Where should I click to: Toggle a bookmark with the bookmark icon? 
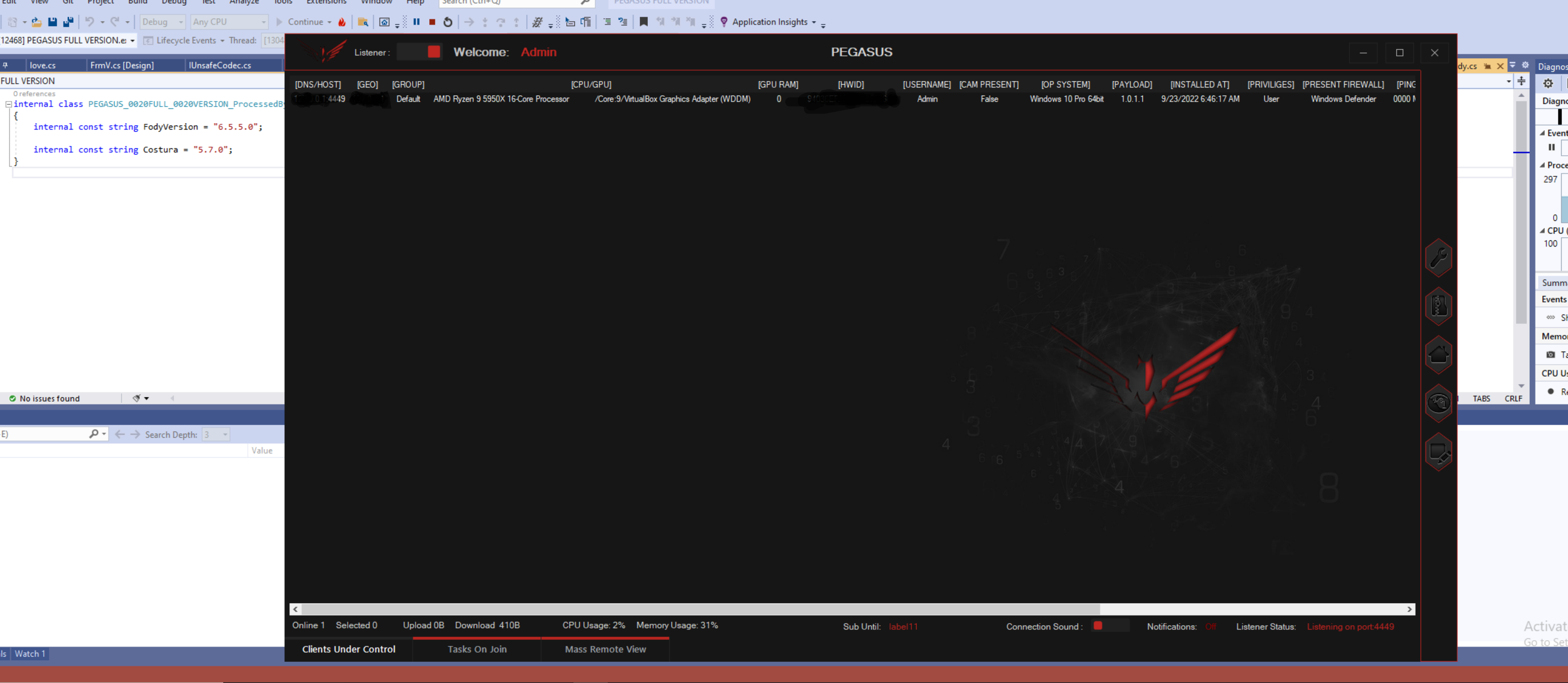pyautogui.click(x=643, y=22)
